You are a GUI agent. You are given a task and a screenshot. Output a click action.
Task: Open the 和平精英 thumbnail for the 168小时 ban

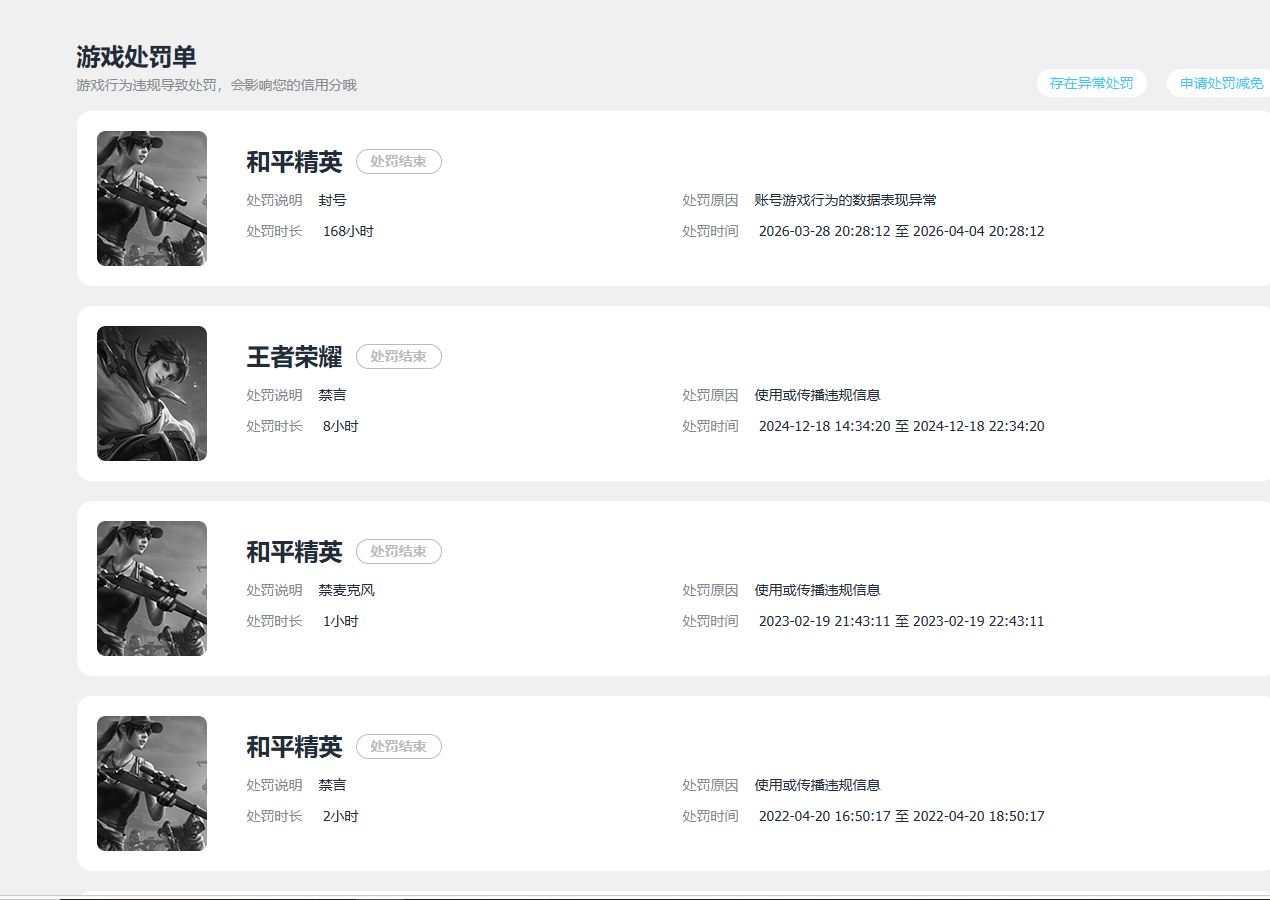click(152, 198)
